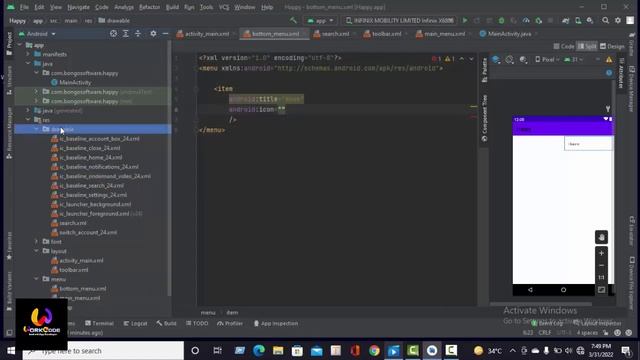640x360 pixels.
Task: Open the Pixel device preview dropdown
Action: click(547, 60)
